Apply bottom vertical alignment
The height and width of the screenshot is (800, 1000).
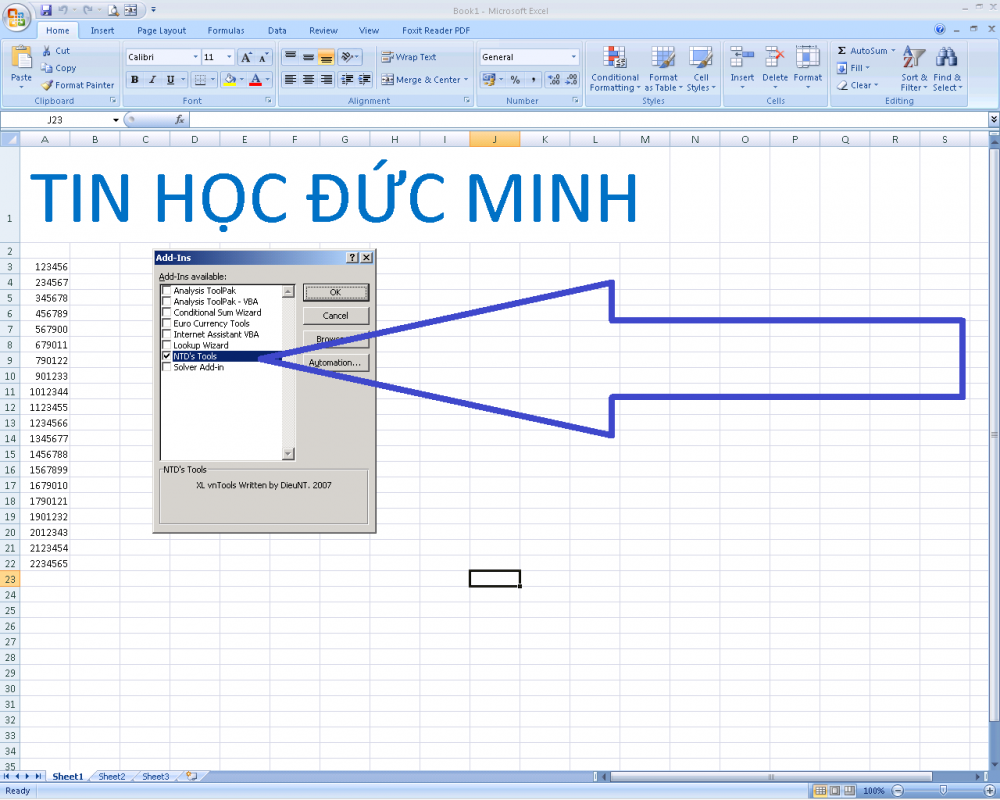[326, 57]
